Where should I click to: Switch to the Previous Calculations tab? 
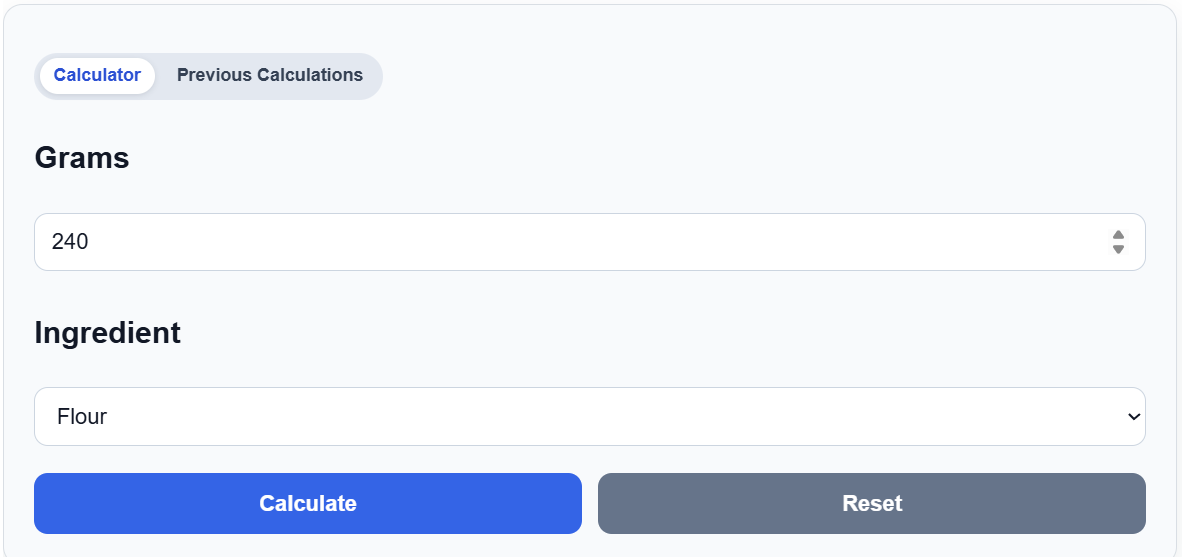pyautogui.click(x=270, y=75)
